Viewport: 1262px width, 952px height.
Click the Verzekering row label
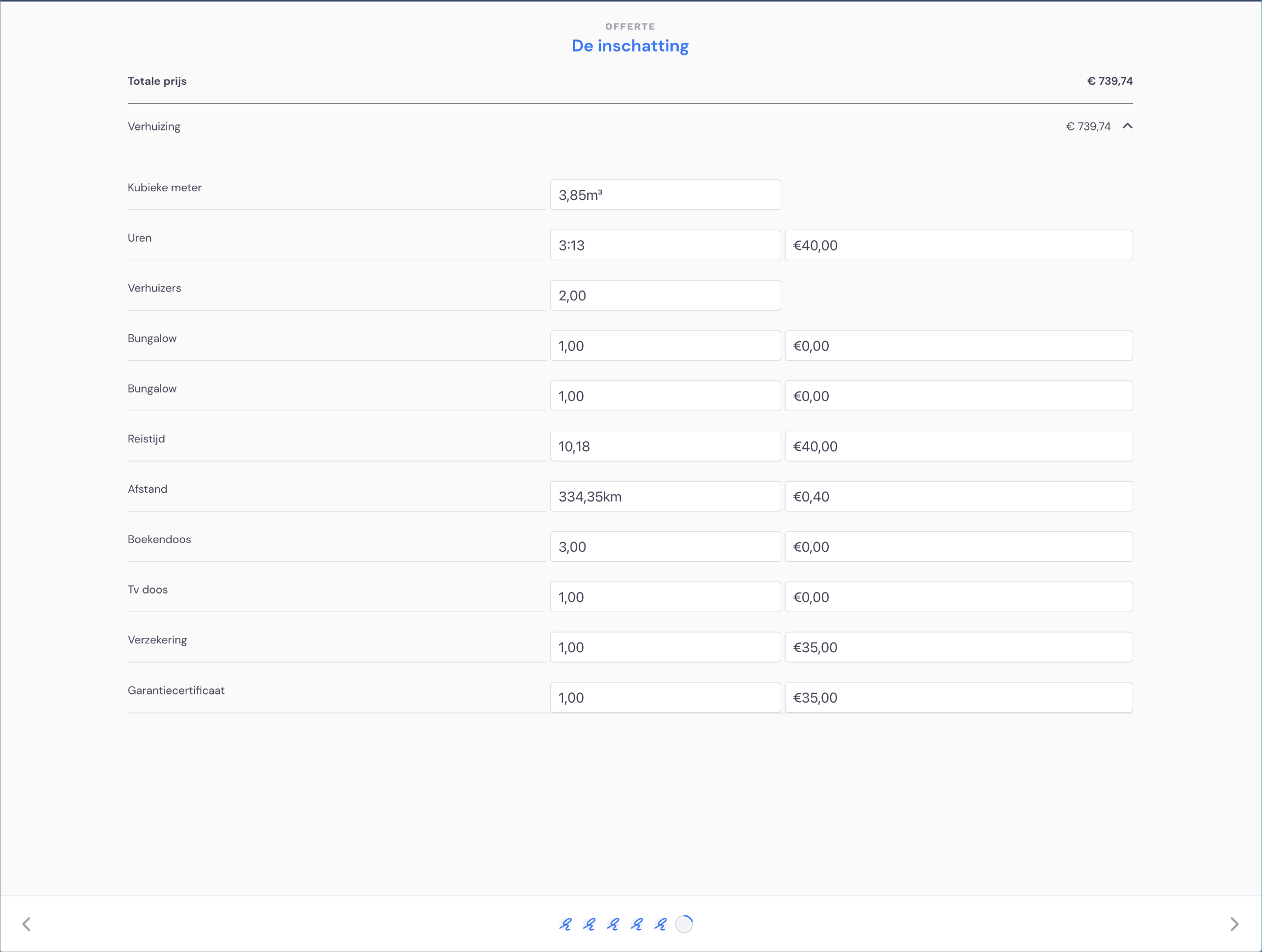tap(157, 640)
